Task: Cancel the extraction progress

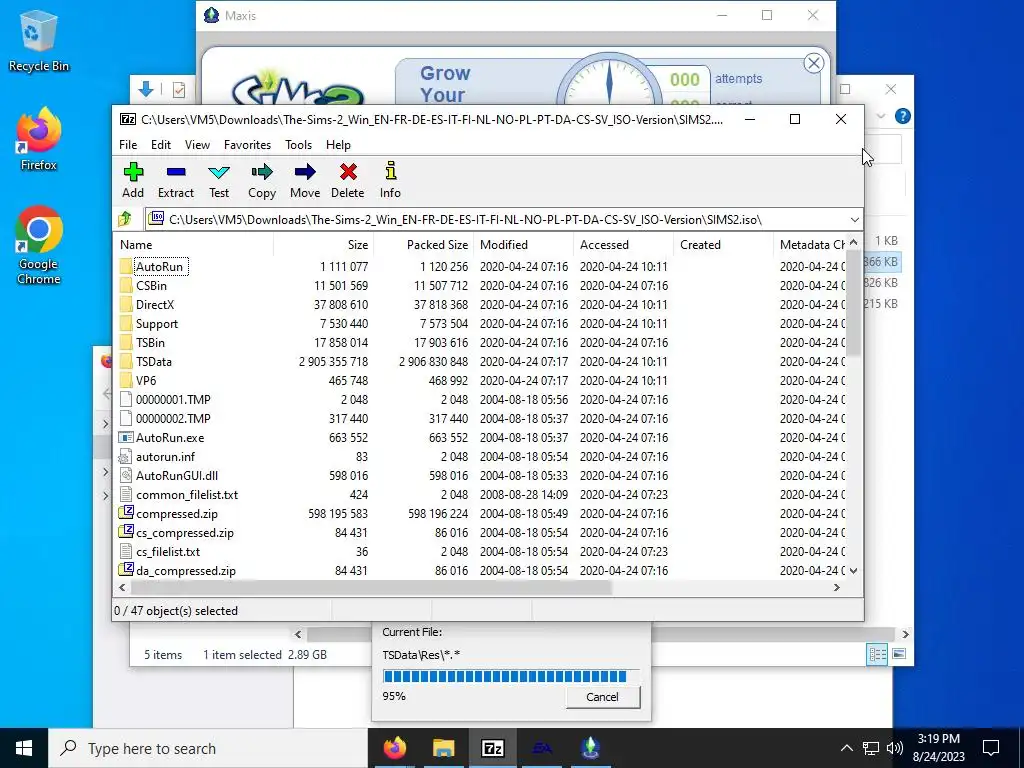Action: [x=602, y=697]
